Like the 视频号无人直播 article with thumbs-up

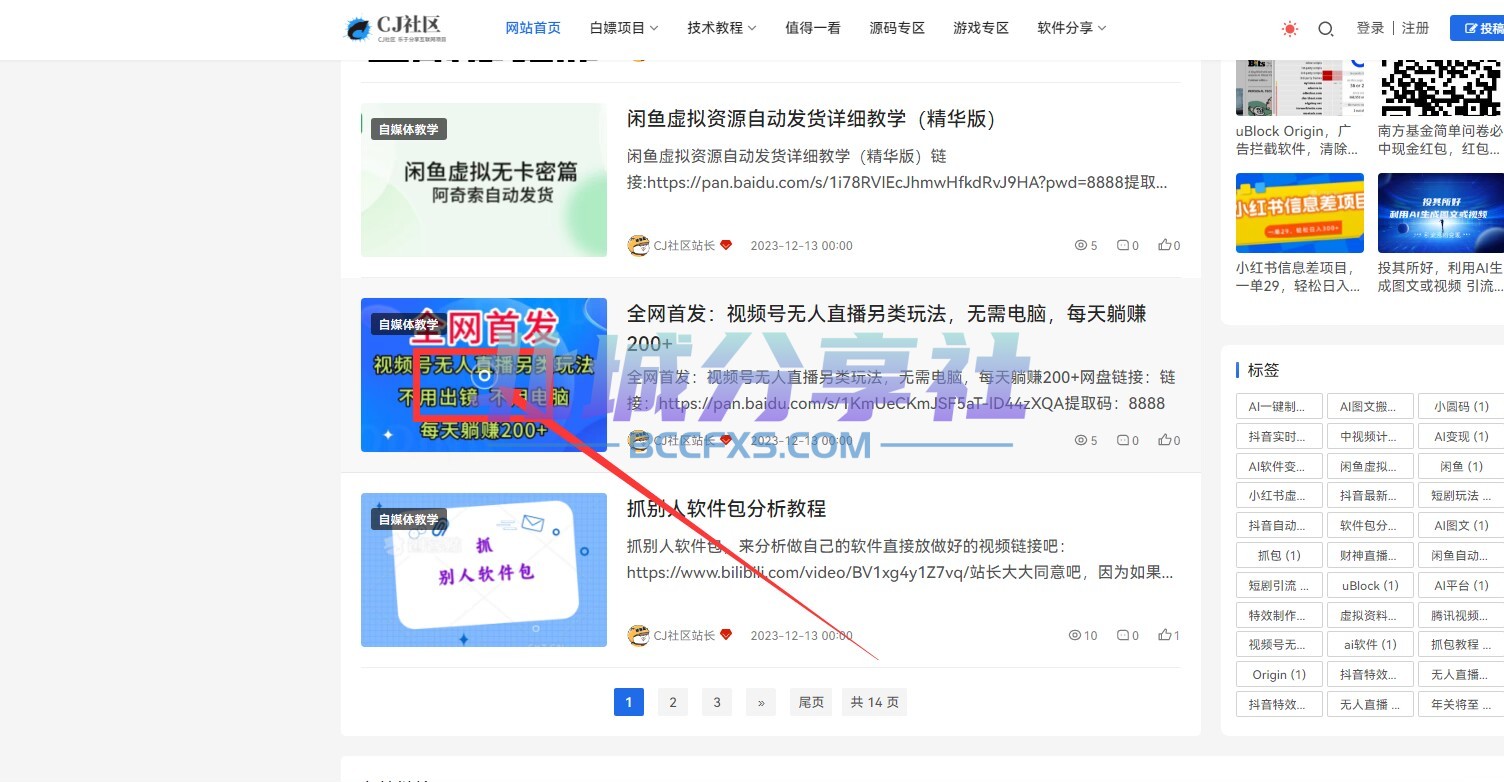[1164, 440]
